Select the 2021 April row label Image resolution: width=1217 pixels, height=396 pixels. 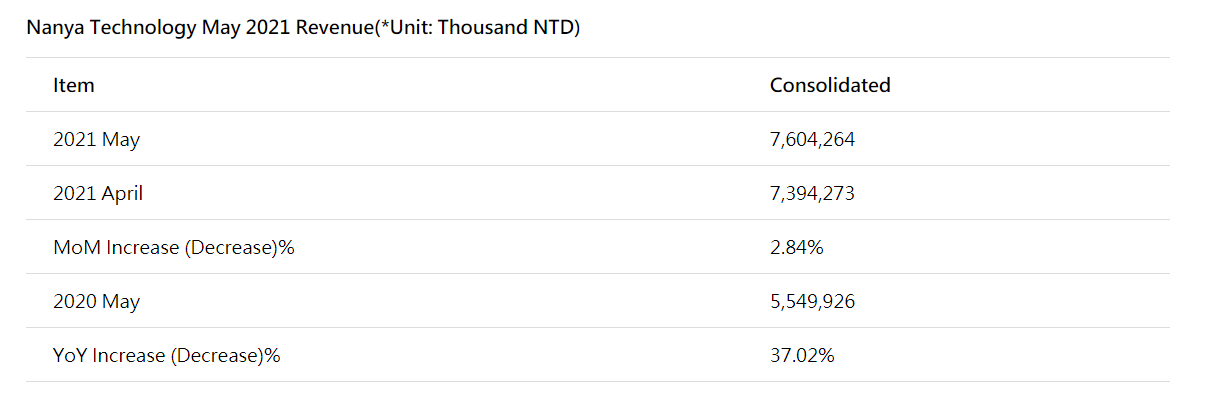pyautogui.click(x=98, y=193)
